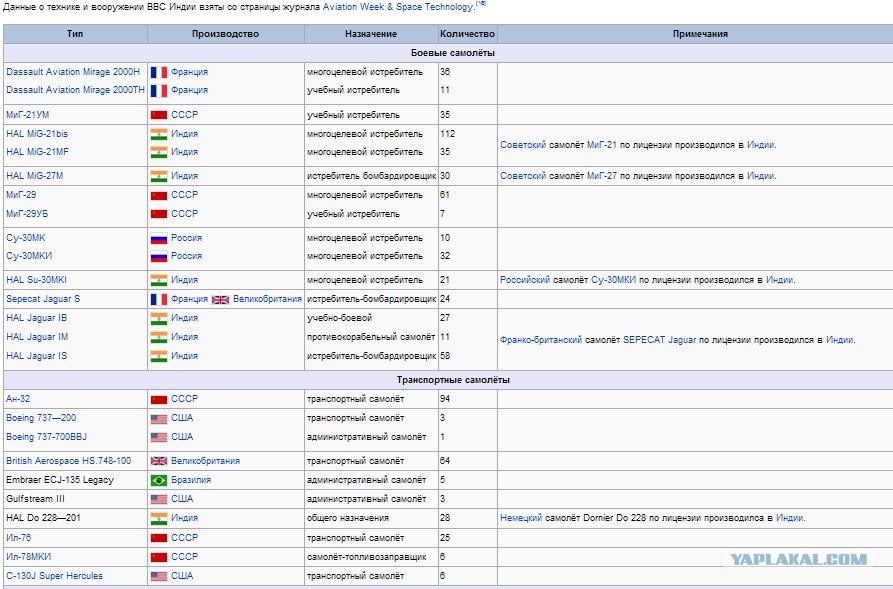Click the МиГ-21УМ aircraft link

coord(27,115)
